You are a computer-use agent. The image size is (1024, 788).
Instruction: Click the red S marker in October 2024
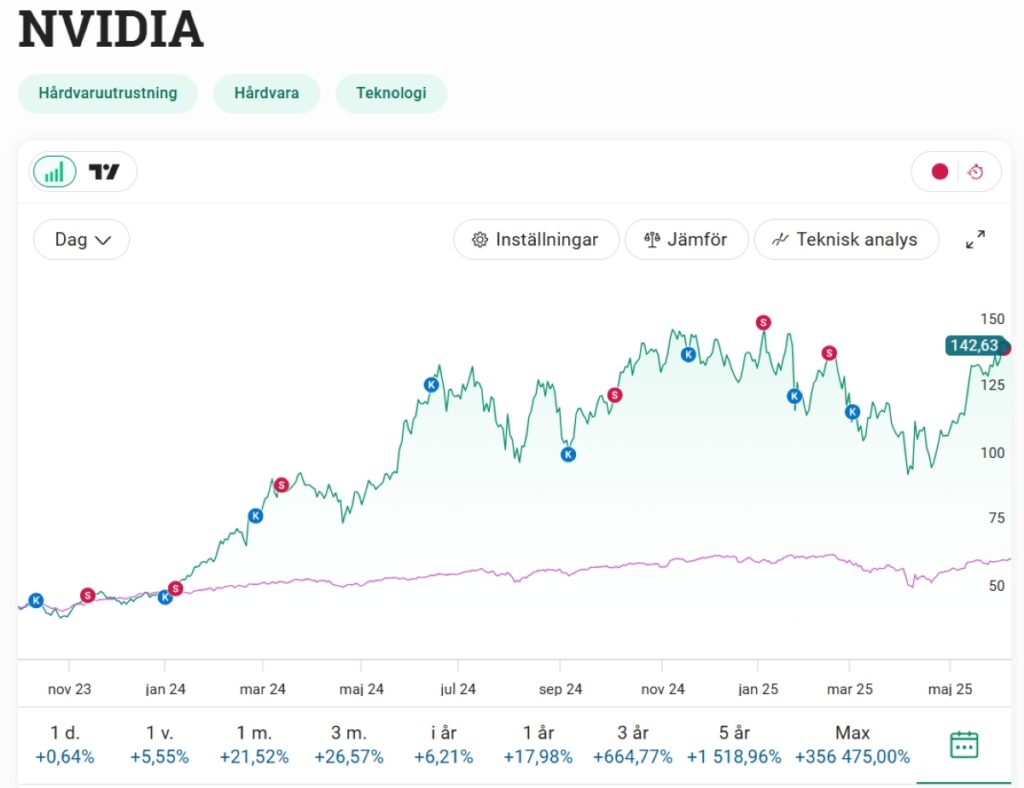(x=615, y=395)
